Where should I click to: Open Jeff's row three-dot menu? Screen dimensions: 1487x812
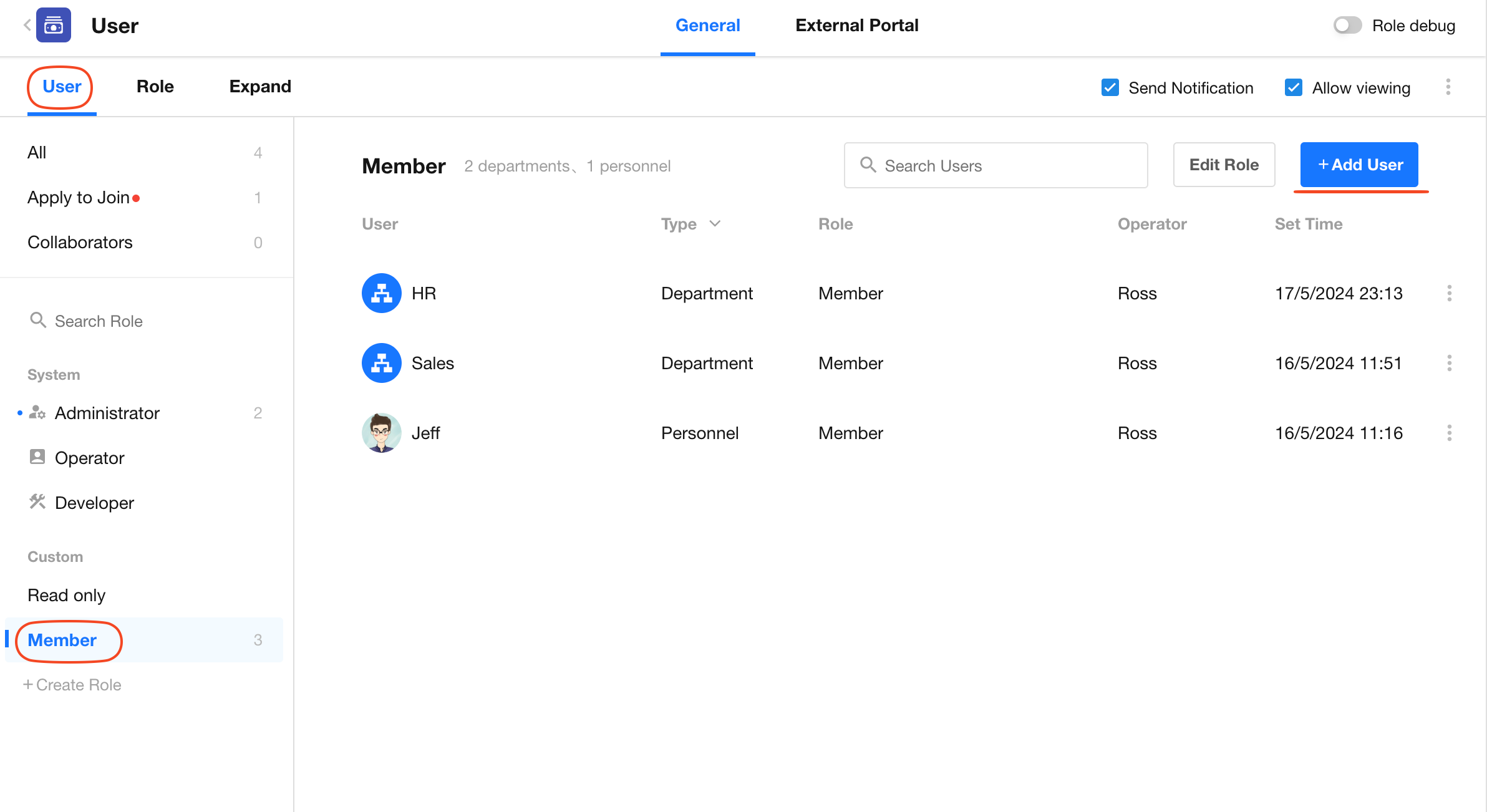pyautogui.click(x=1449, y=433)
